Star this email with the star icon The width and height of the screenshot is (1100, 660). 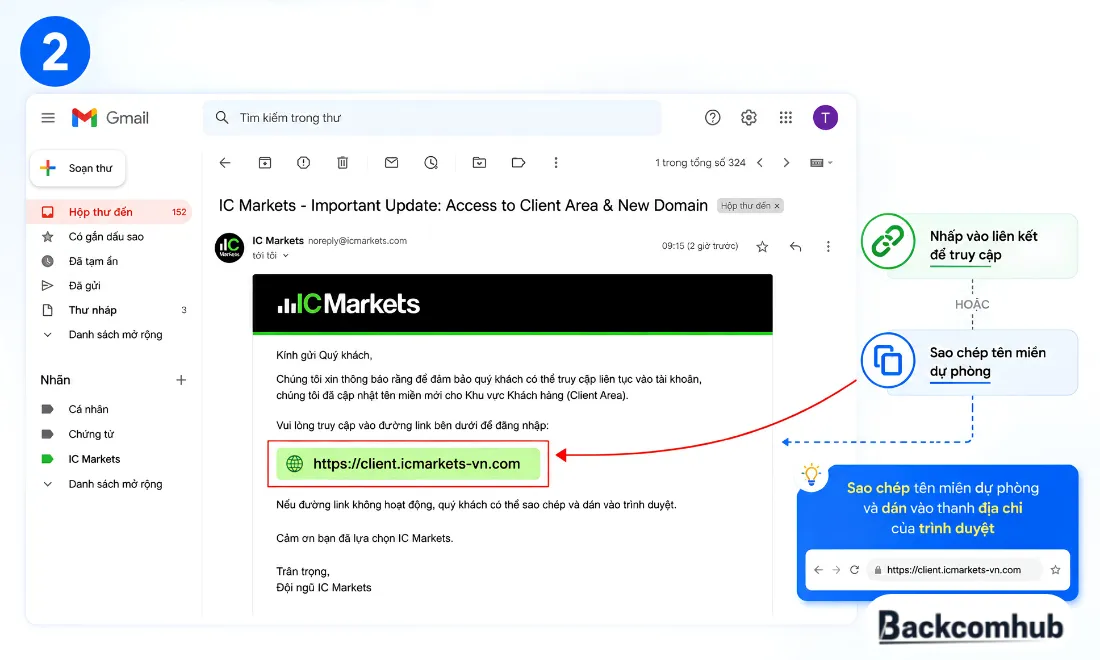(762, 246)
